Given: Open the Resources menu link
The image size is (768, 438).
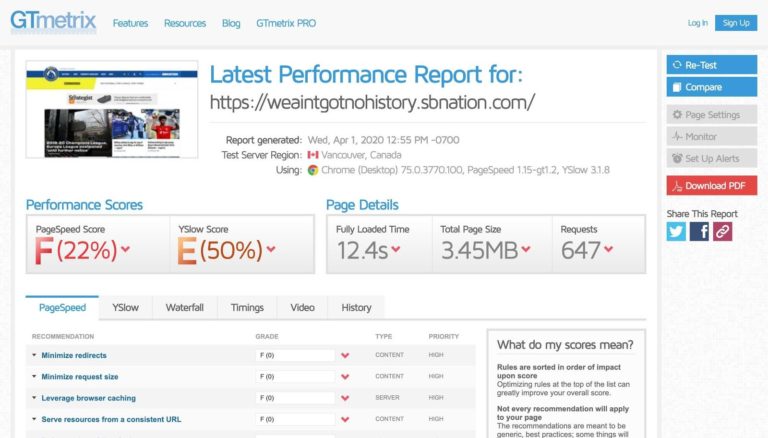Looking at the screenshot, I should point(185,23).
